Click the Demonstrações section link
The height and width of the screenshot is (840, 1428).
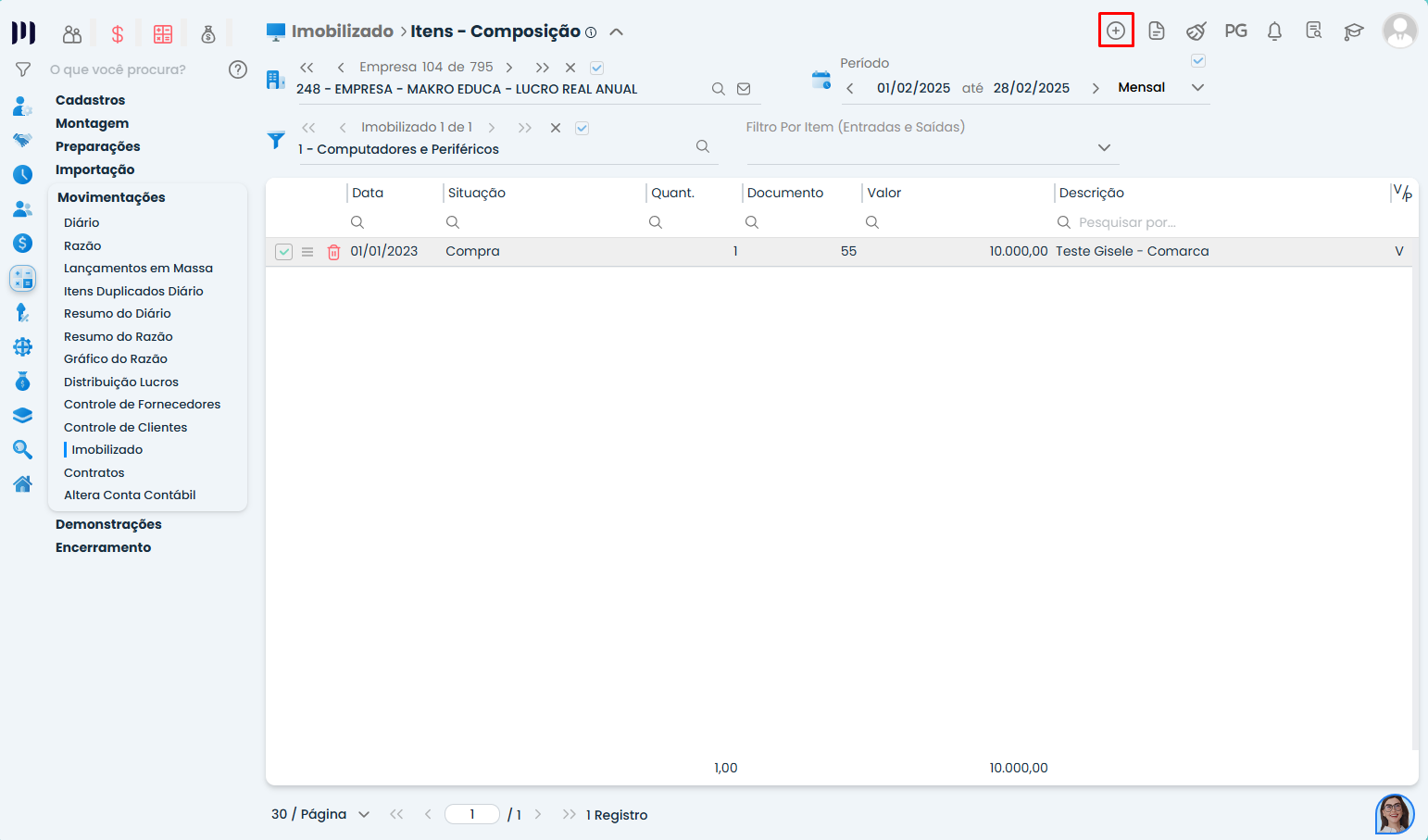(x=108, y=524)
